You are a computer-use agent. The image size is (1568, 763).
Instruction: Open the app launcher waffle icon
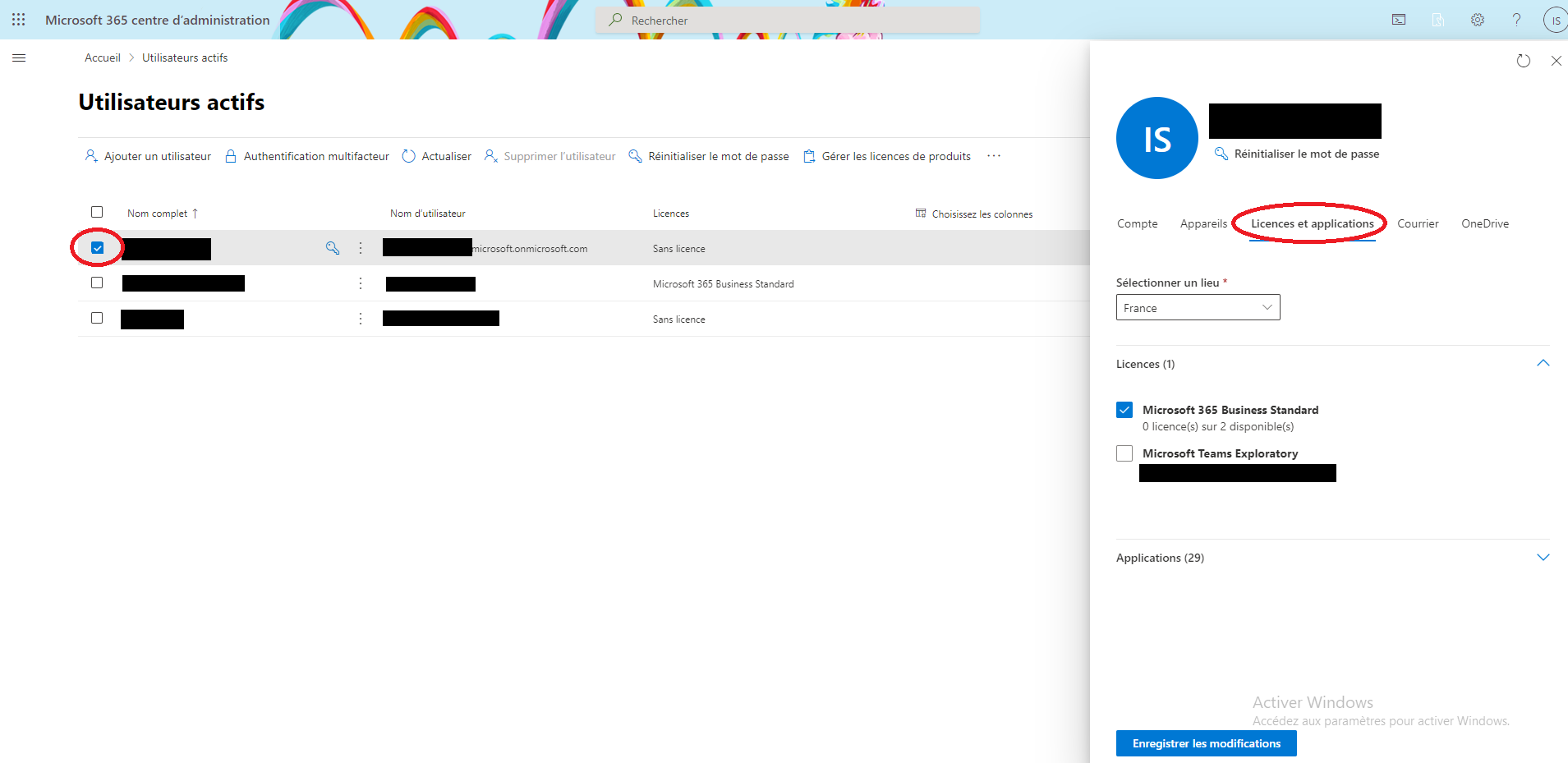[x=18, y=20]
